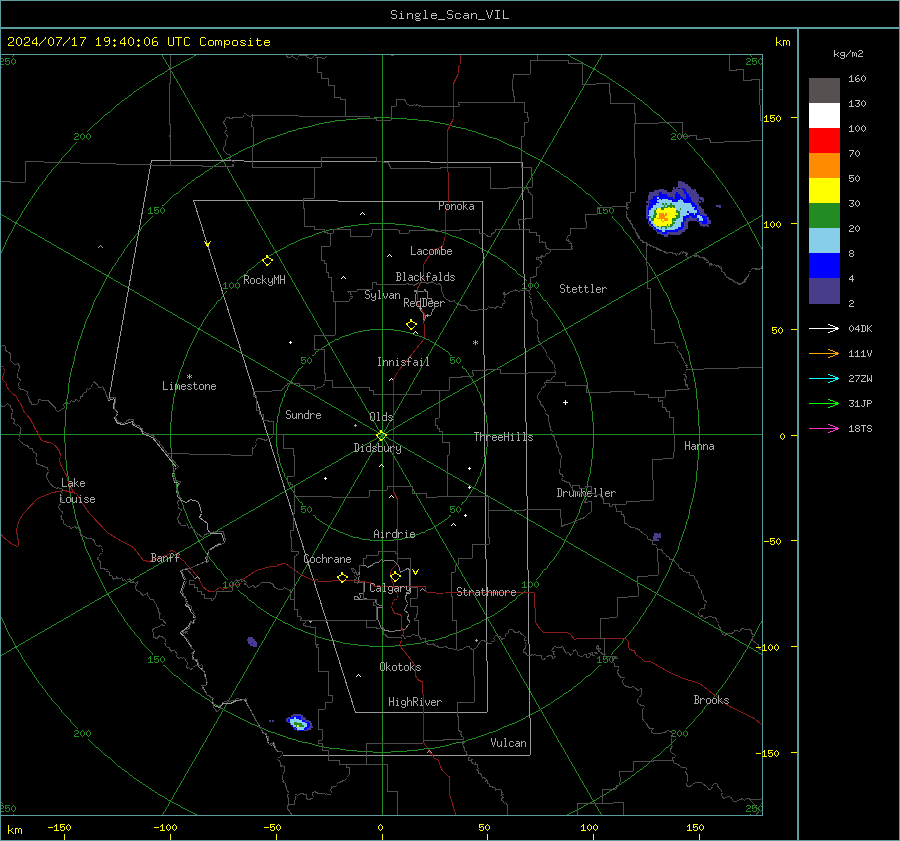This screenshot has height=841, width=900.
Task: Click the Lake Louise label
Action: (77, 491)
